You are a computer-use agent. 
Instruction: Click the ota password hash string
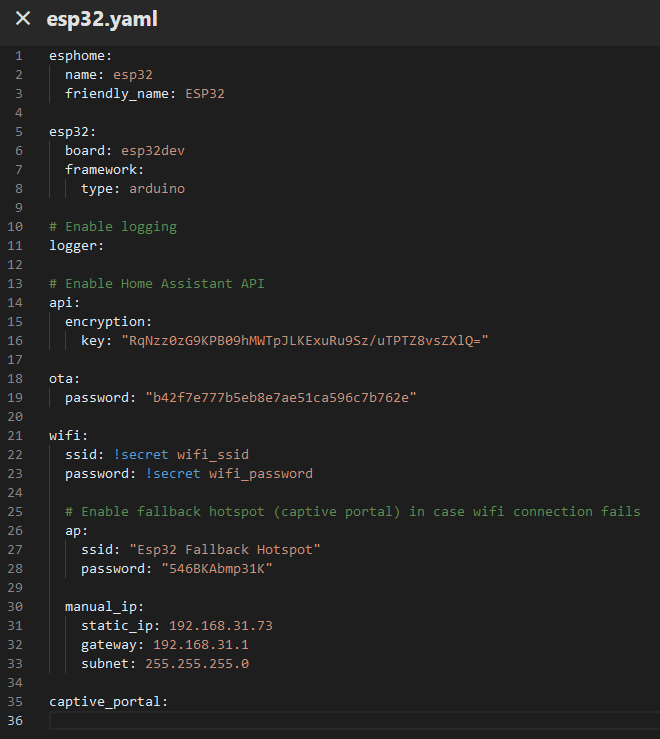[281, 398]
